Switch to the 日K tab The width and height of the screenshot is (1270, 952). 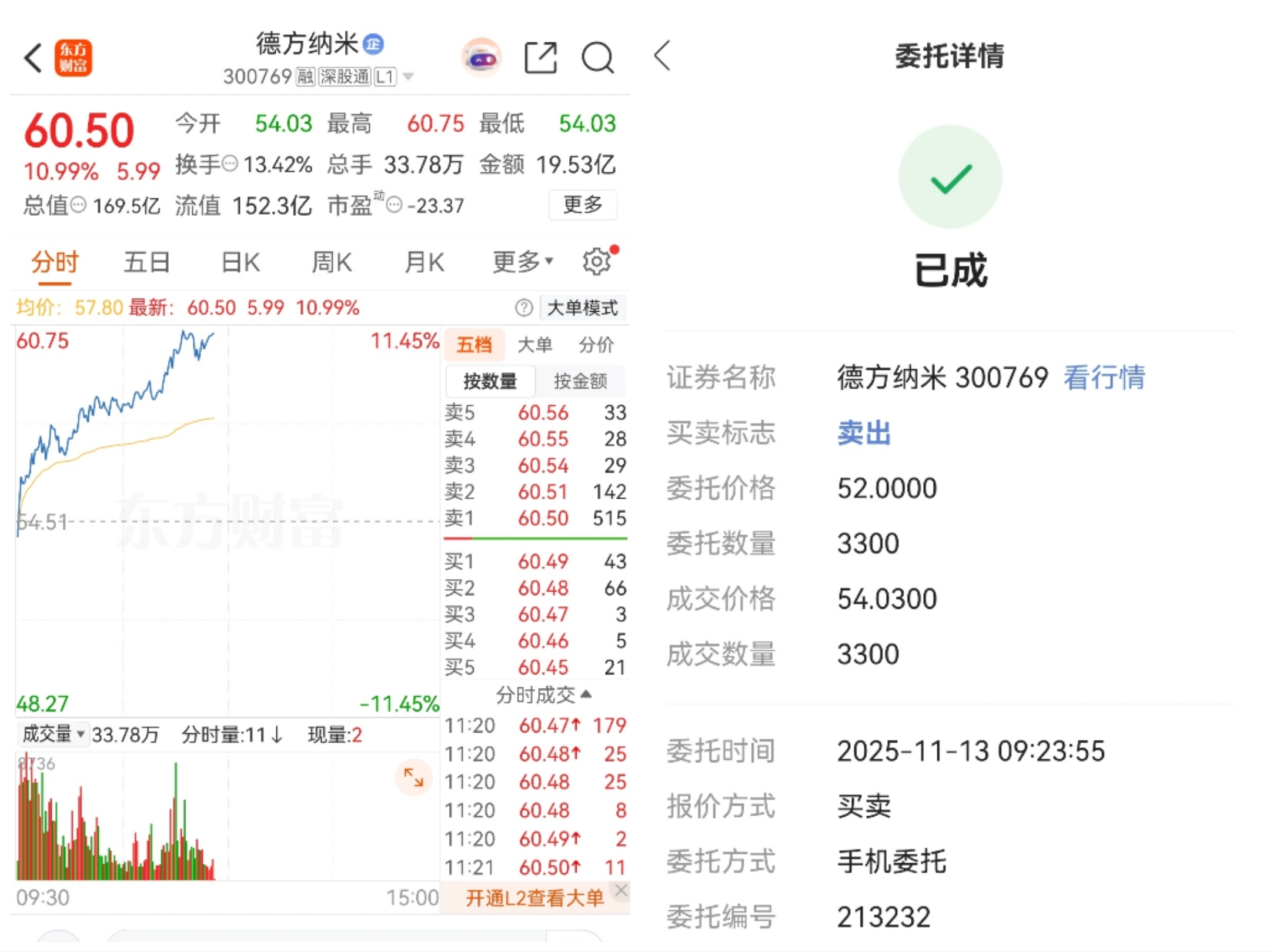tap(240, 262)
